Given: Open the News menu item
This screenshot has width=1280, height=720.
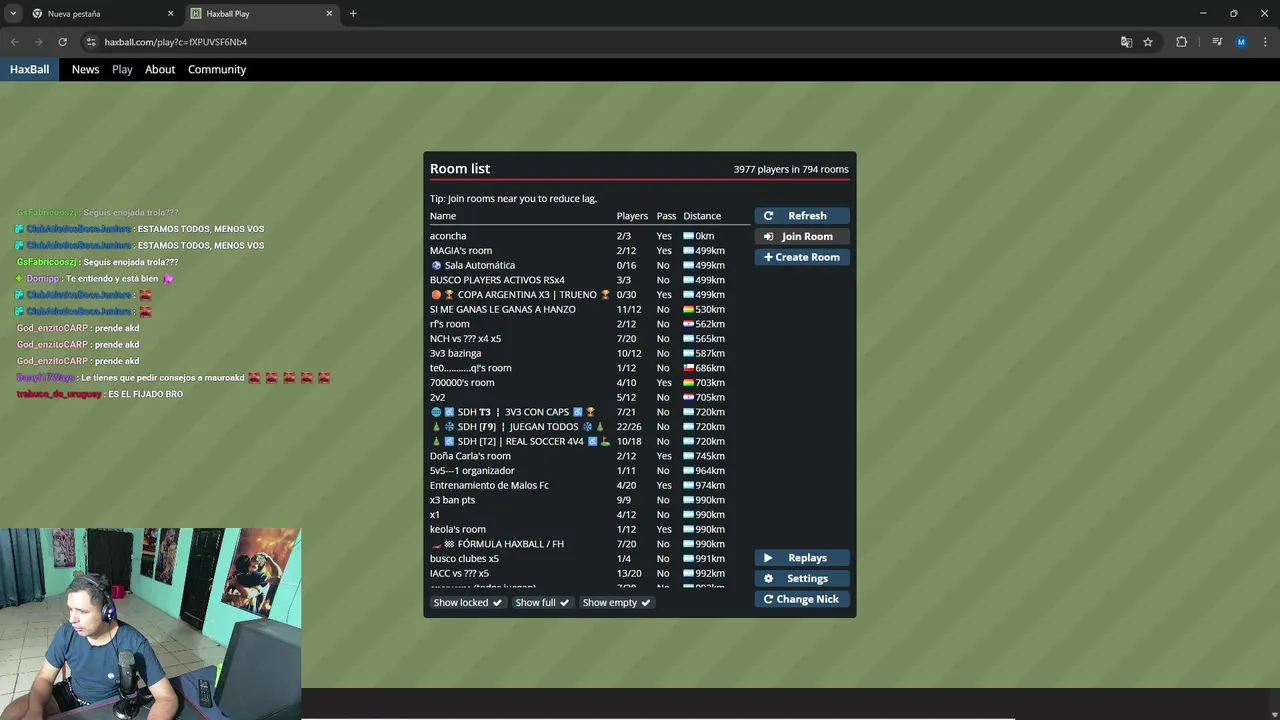Looking at the screenshot, I should click(85, 70).
